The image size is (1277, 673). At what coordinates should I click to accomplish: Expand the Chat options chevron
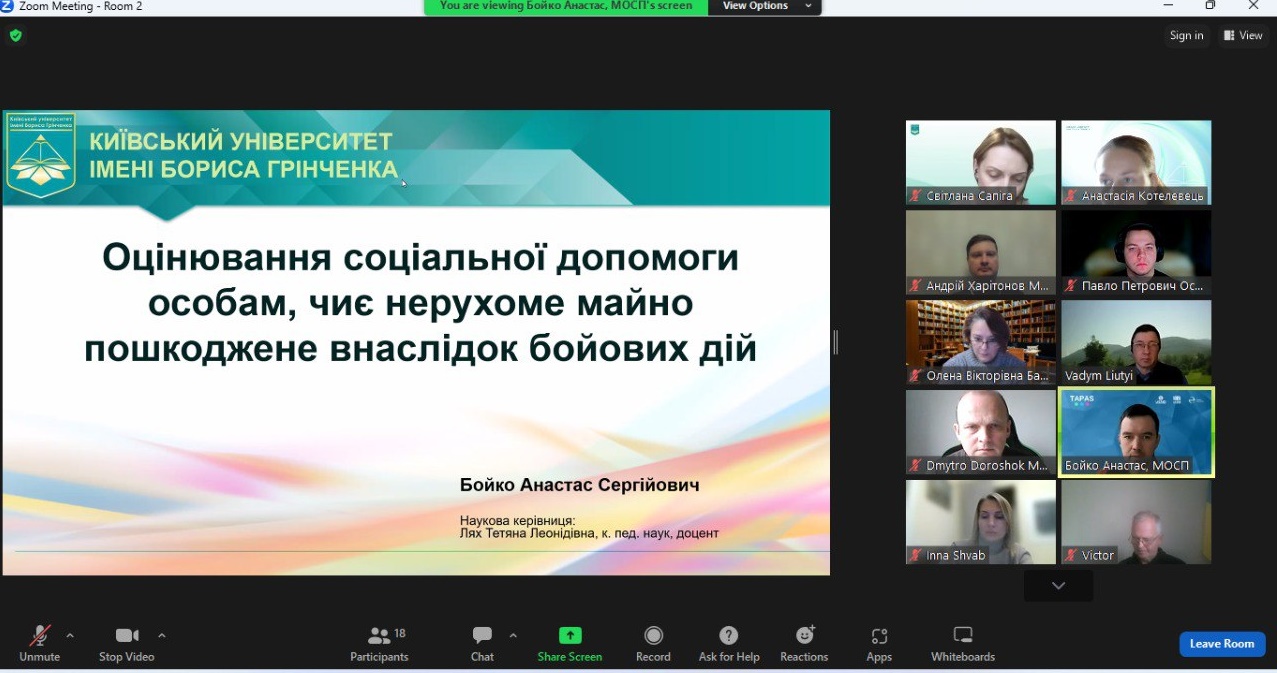[x=512, y=635]
